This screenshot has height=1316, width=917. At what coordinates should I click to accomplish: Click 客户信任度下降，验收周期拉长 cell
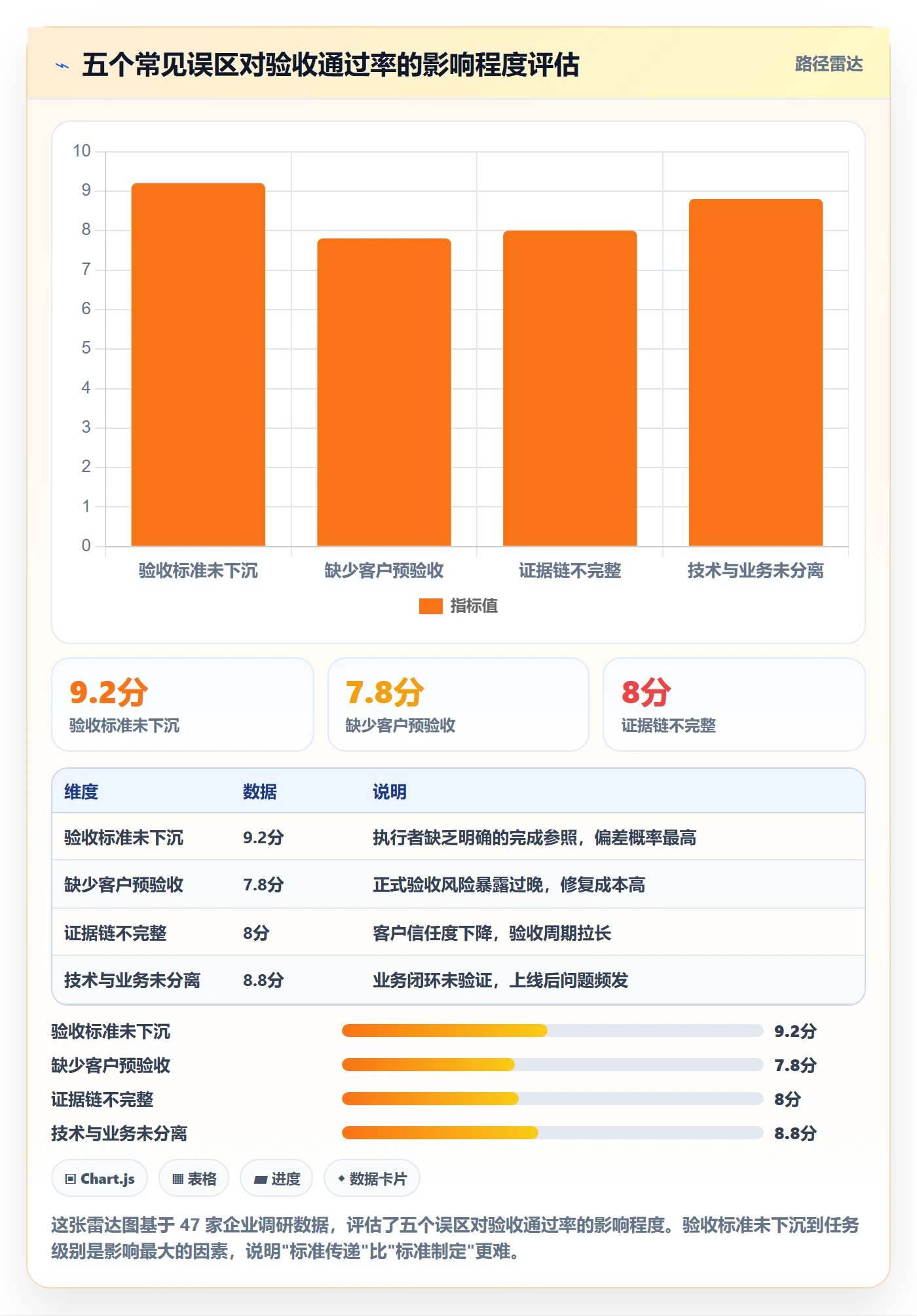click(x=492, y=933)
